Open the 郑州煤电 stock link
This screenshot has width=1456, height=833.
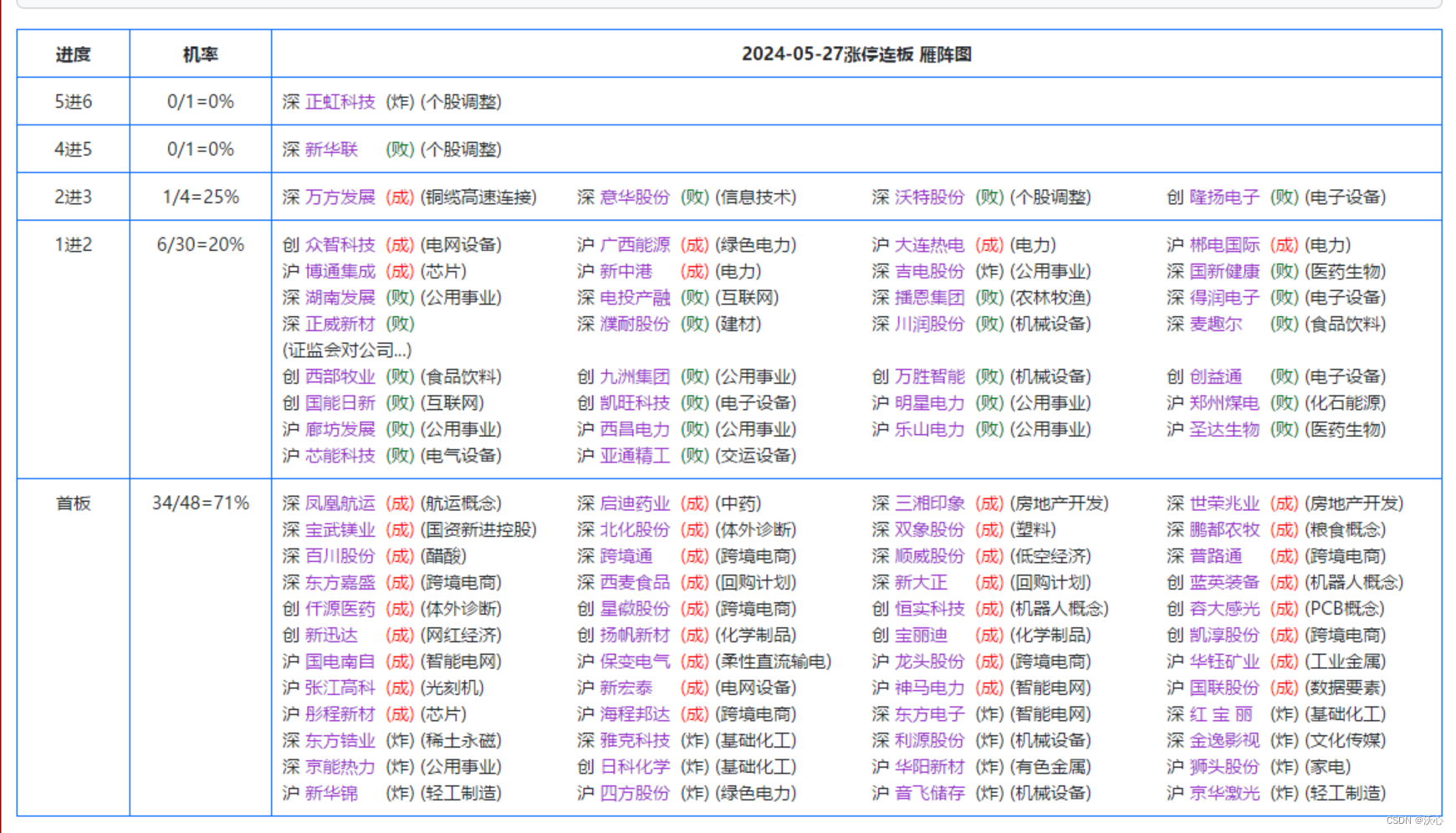pyautogui.click(x=1224, y=403)
